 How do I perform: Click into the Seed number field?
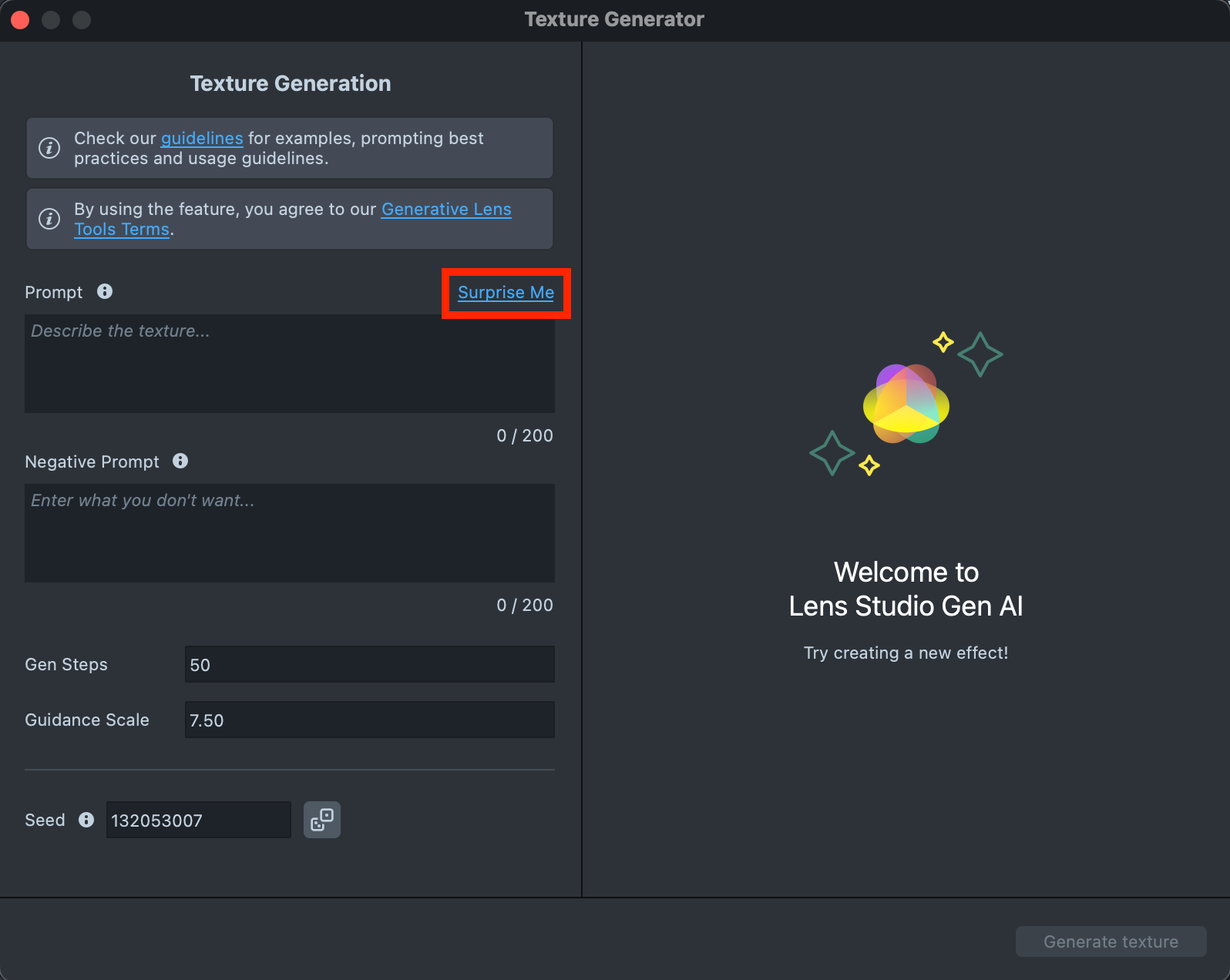click(198, 821)
